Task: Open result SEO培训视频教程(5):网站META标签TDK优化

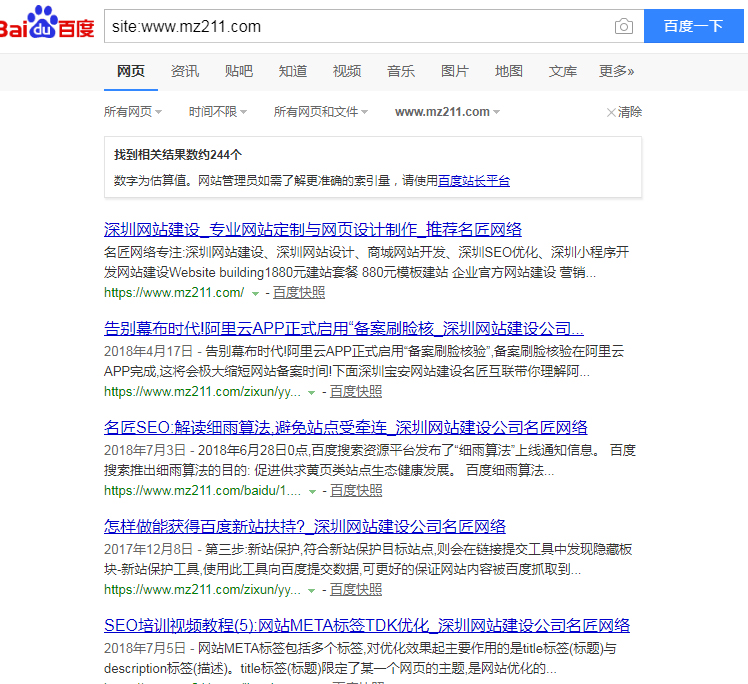Action: pyautogui.click(x=366, y=625)
